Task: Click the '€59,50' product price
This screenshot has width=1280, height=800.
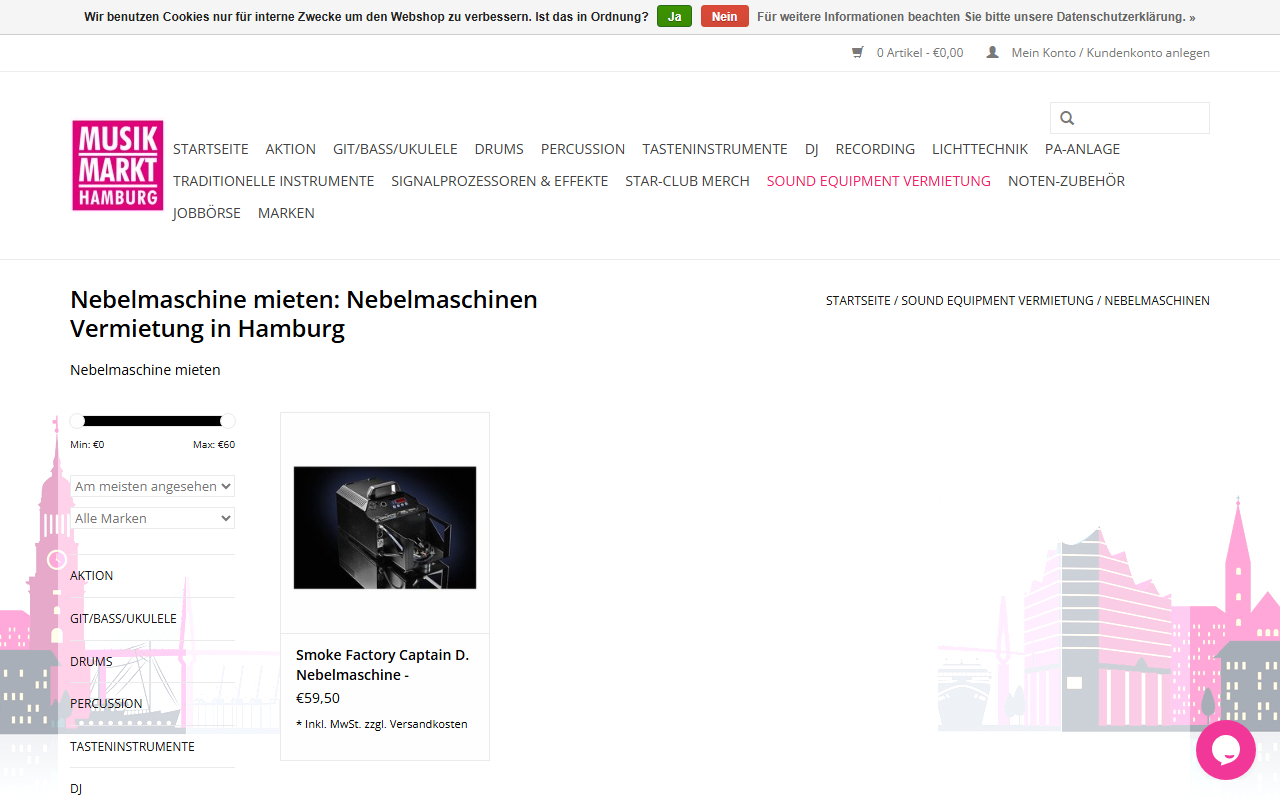Action: (x=318, y=698)
